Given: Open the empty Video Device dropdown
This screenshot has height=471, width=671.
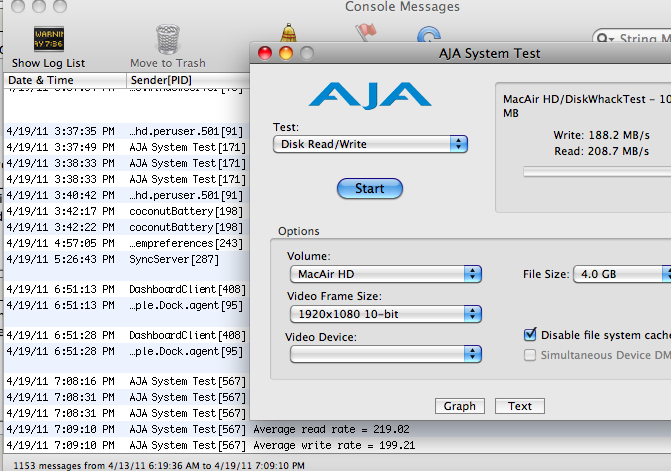Looking at the screenshot, I should (x=386, y=354).
